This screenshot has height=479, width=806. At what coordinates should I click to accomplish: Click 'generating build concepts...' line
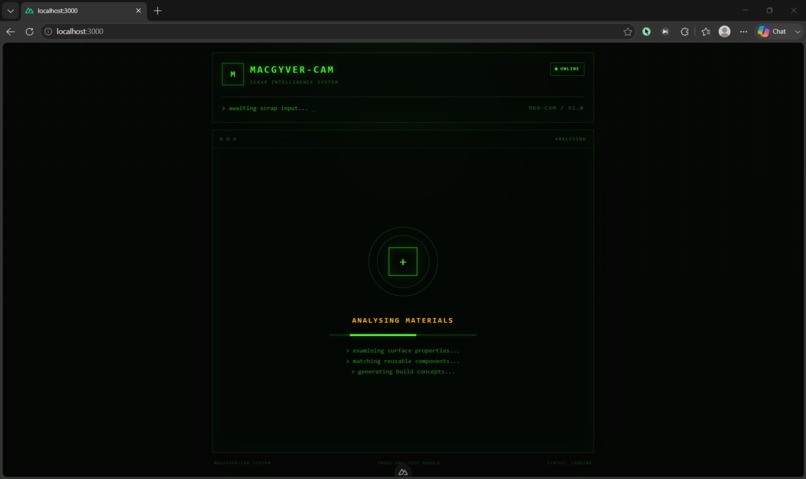403,372
